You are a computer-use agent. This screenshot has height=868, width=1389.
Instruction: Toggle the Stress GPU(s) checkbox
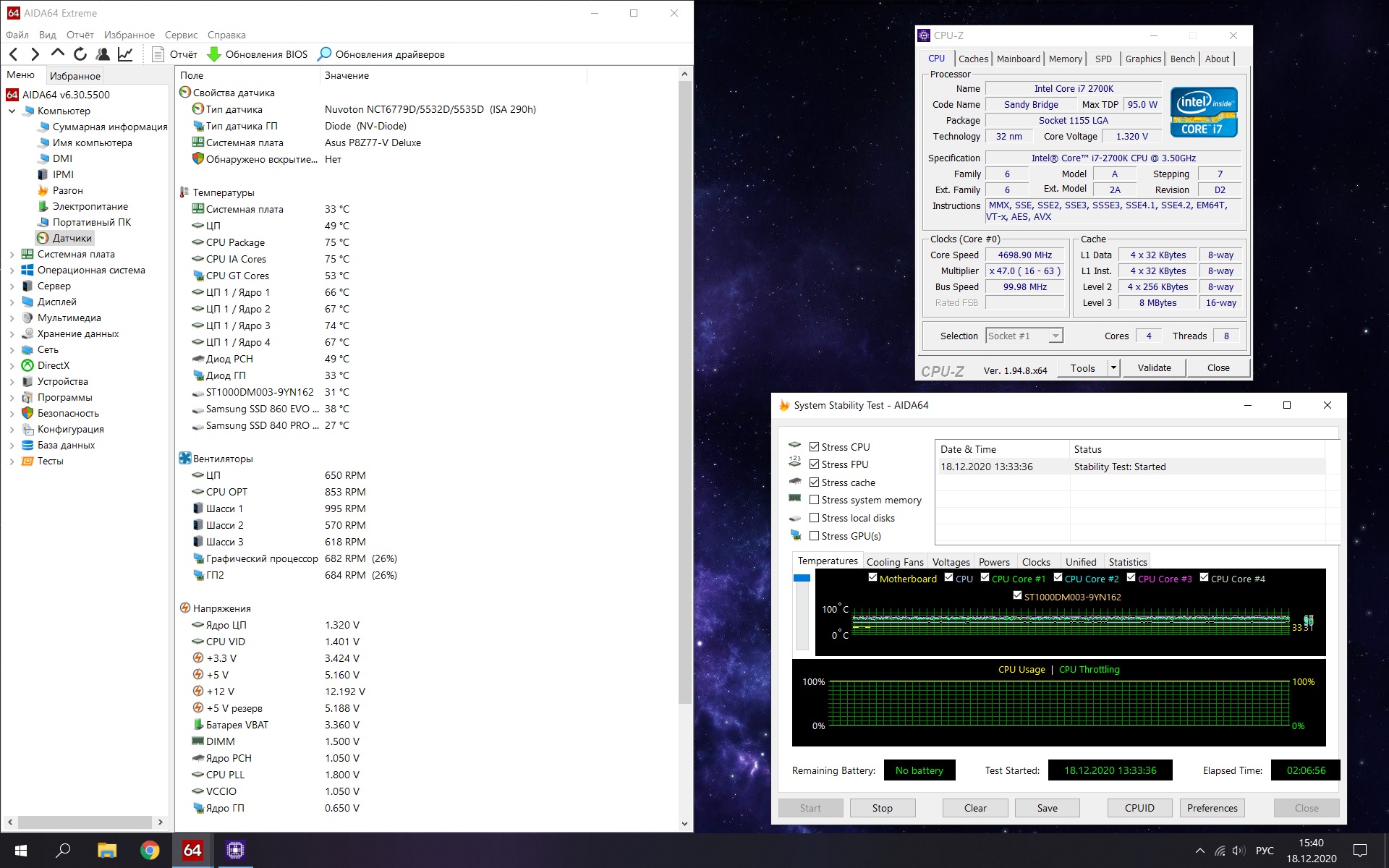(814, 536)
